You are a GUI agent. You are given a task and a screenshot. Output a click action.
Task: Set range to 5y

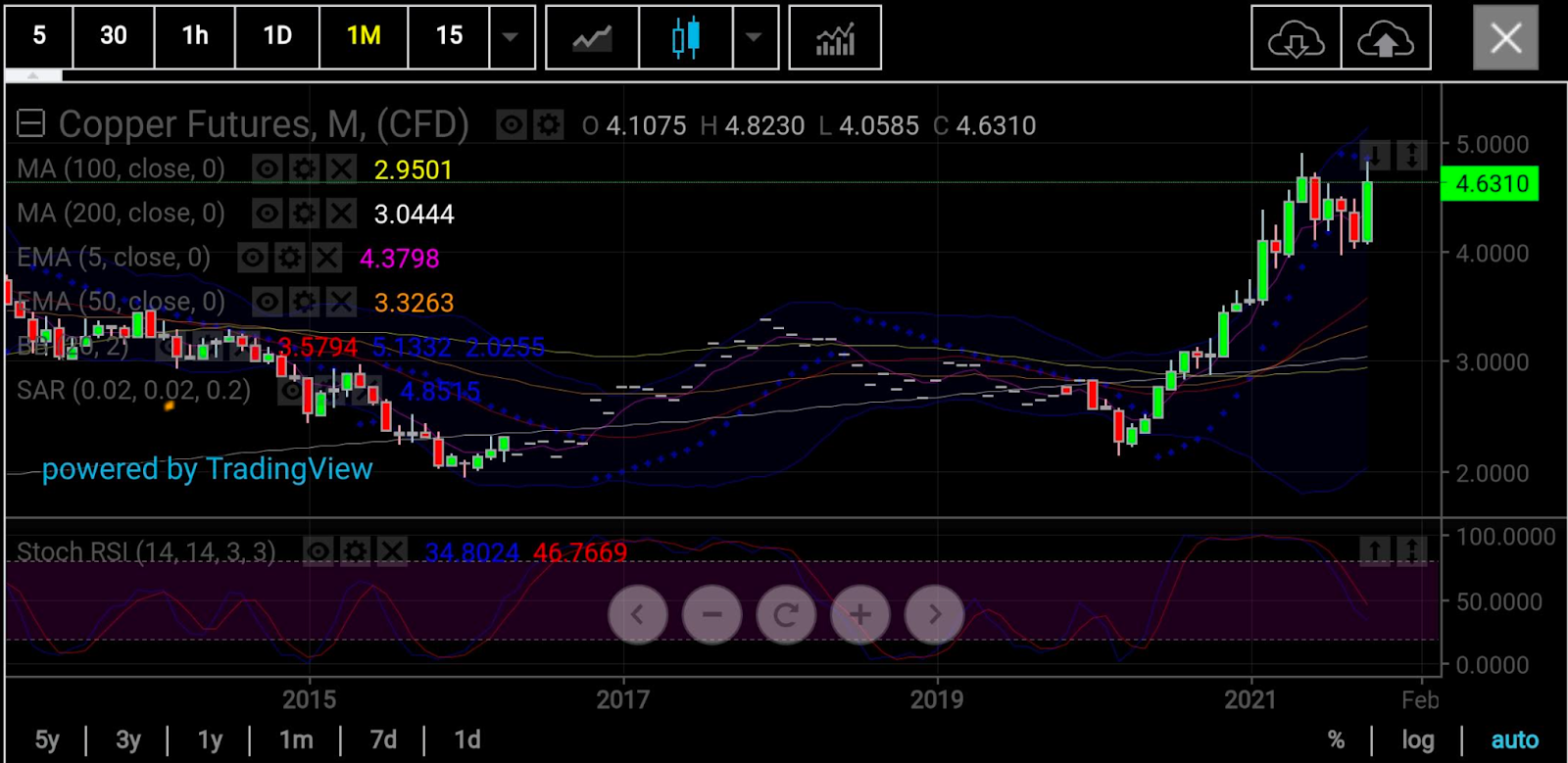[x=47, y=739]
